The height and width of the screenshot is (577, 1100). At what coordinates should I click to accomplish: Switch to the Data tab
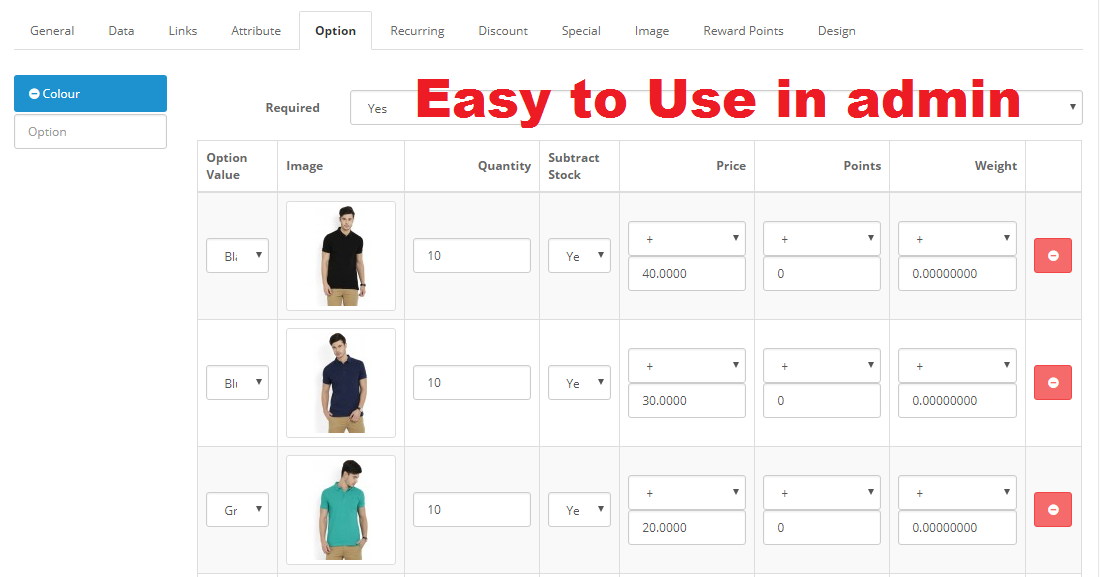pos(121,31)
